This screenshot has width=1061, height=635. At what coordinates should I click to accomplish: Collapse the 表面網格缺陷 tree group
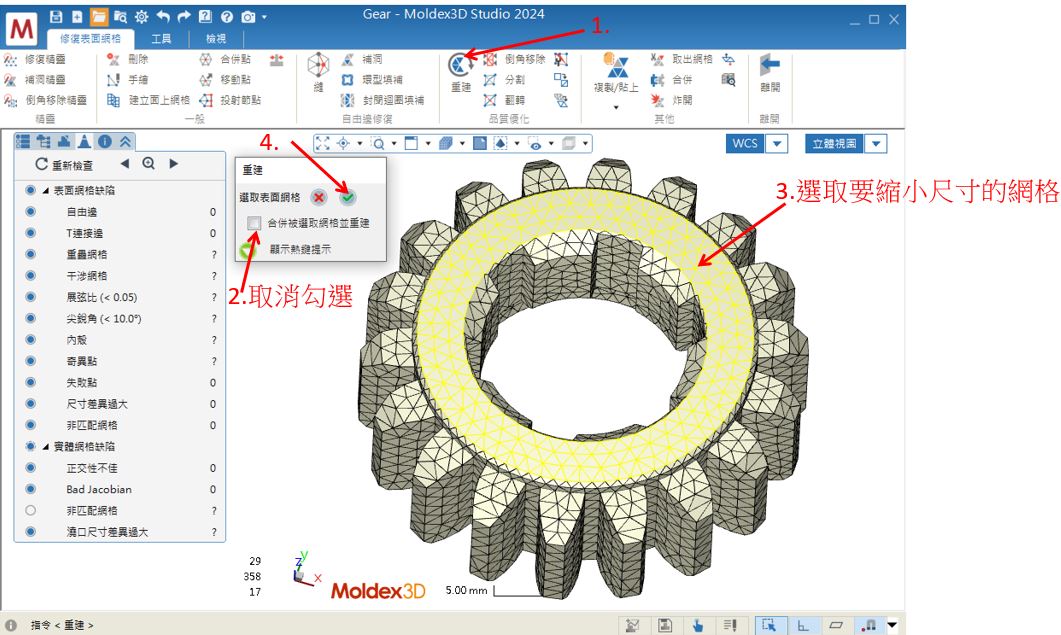(x=45, y=191)
